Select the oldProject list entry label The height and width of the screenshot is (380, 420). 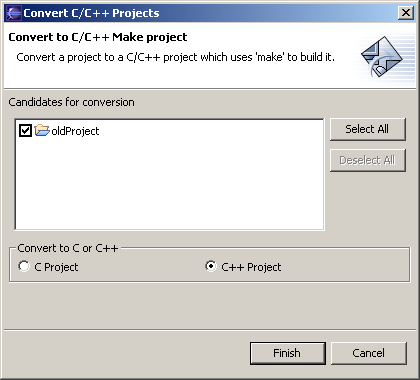tap(75, 131)
